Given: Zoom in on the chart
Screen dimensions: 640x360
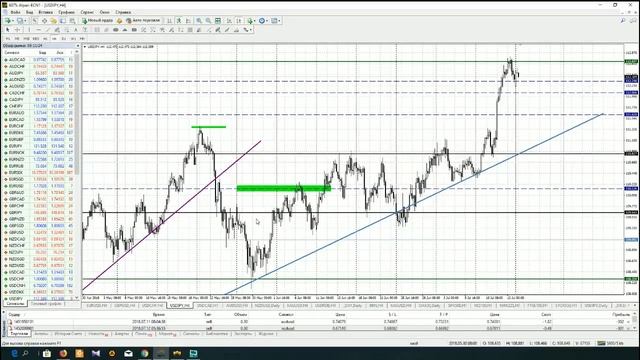Looking at the screenshot, I should point(199,20).
